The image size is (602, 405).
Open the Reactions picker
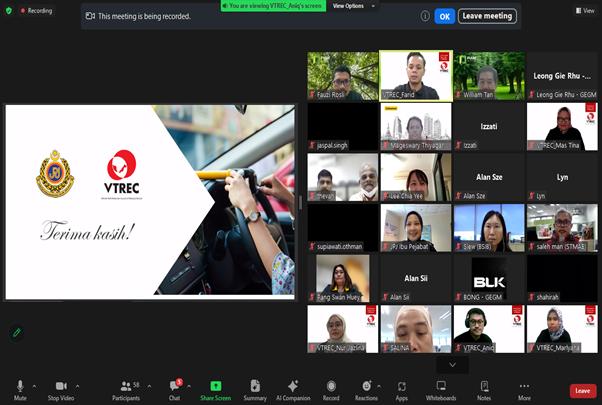(x=367, y=388)
